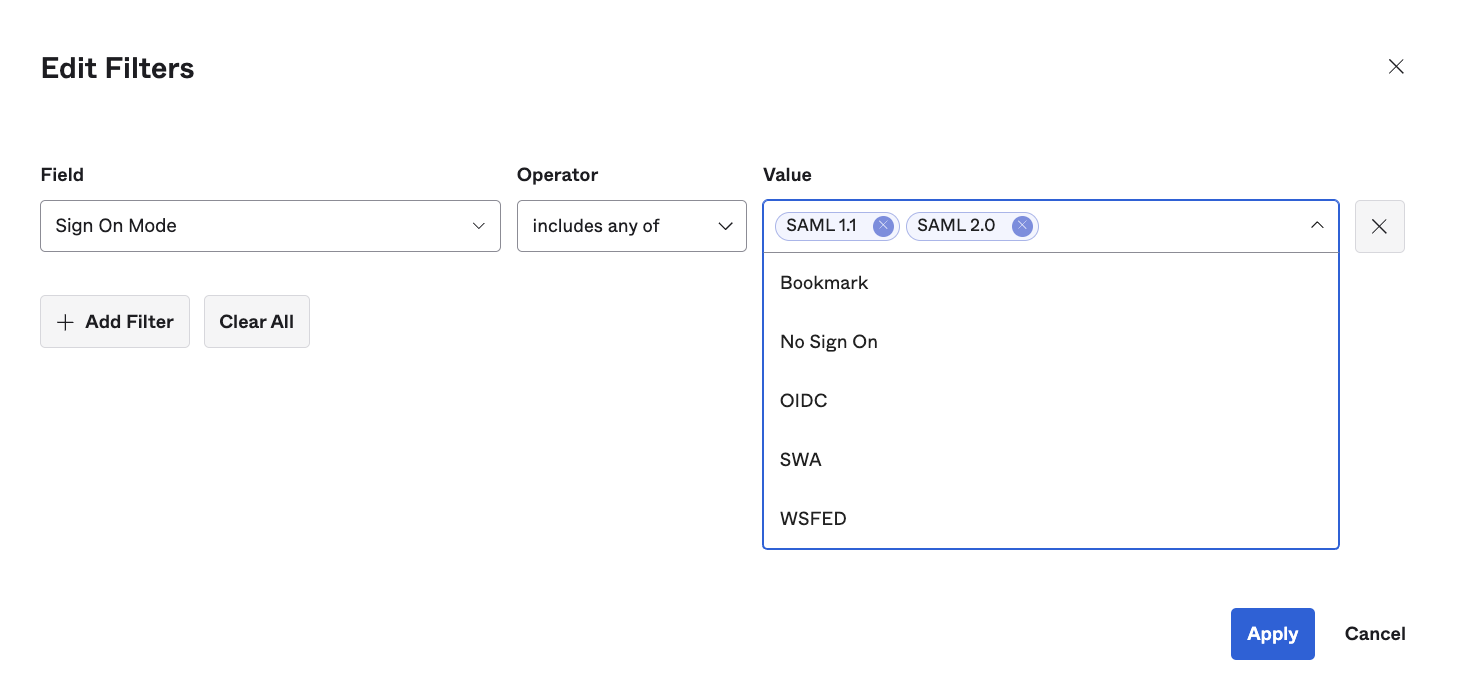Delete the Sign On Mode filter row
Image resolution: width=1458 pixels, height=700 pixels.
[1379, 226]
